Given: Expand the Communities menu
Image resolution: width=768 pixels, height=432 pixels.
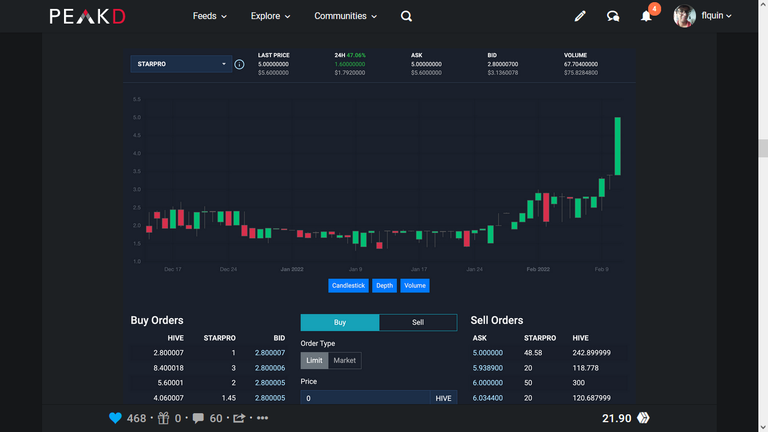Looking at the screenshot, I should click(345, 16).
